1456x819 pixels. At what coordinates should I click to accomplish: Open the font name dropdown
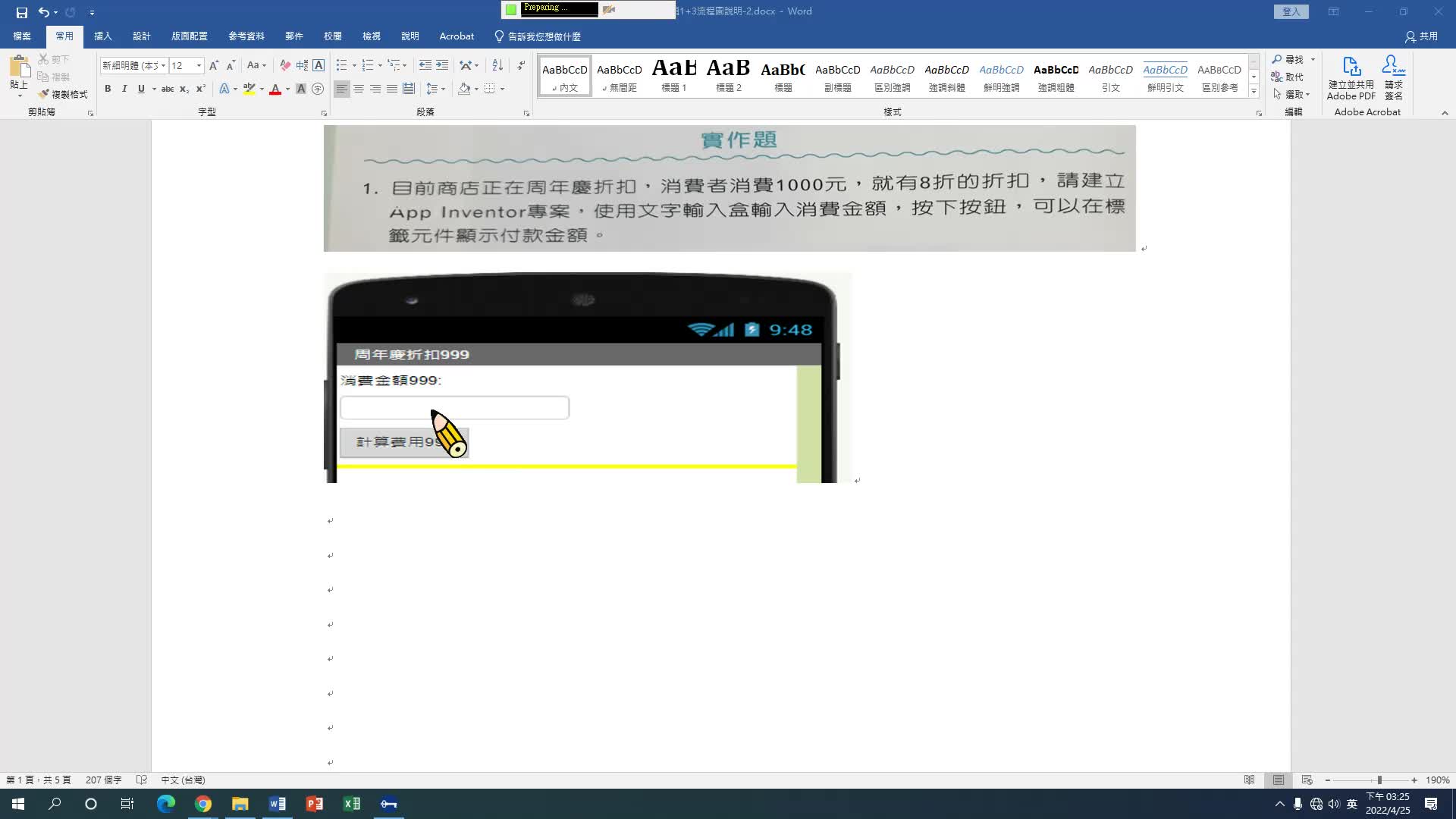pos(163,65)
